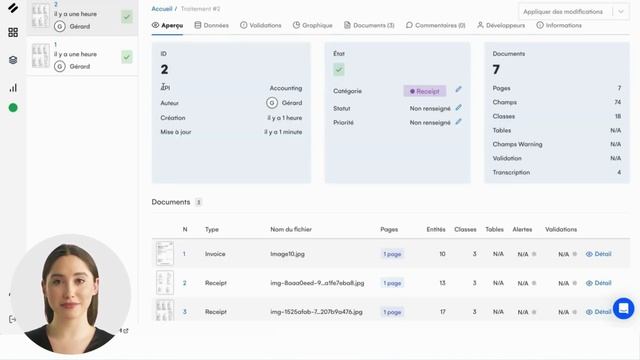This screenshot has height=360, width=640.
Task: Open the Informations tab
Action: coord(559,25)
